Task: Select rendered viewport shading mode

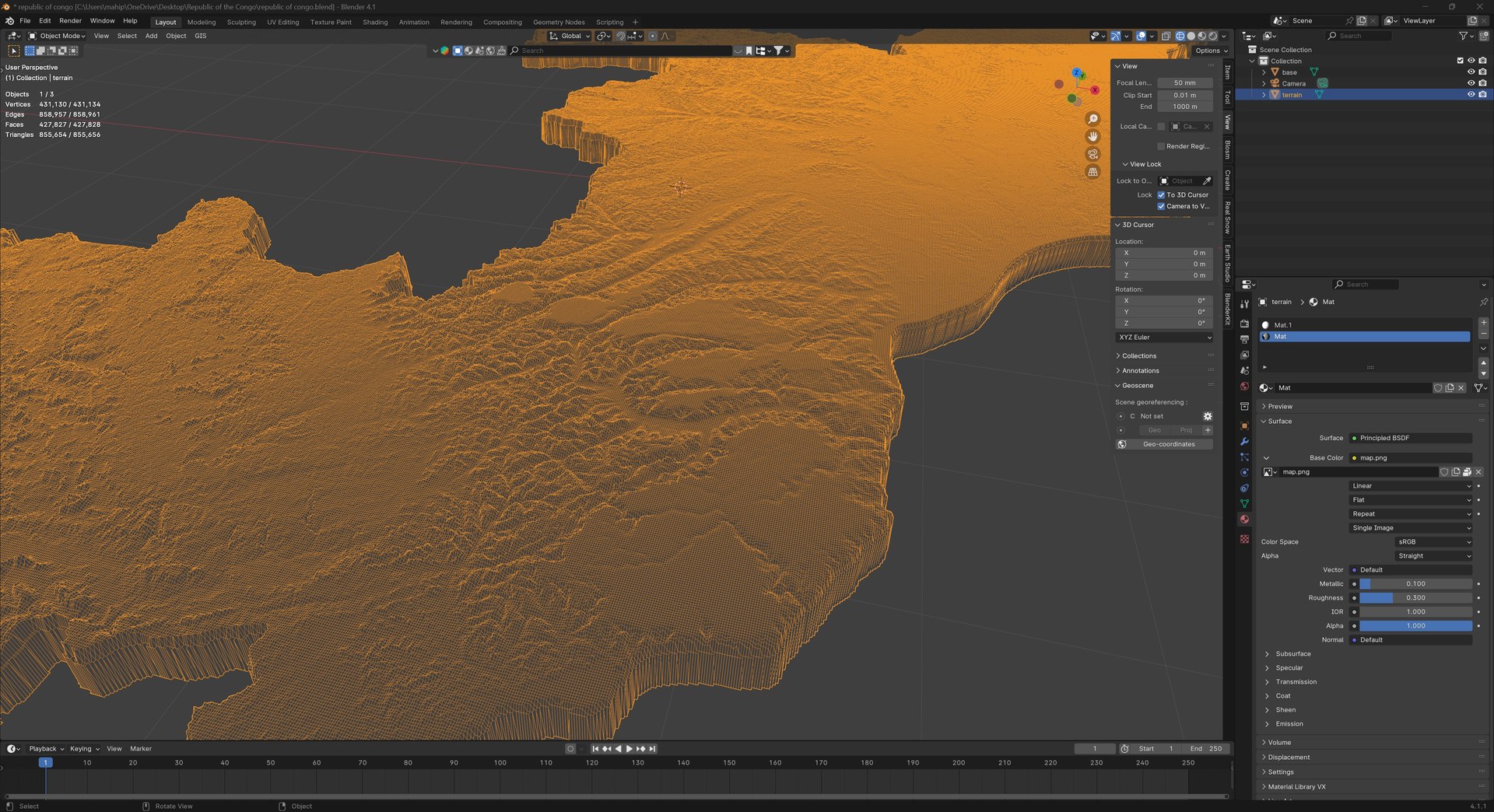Action: click(x=1212, y=36)
